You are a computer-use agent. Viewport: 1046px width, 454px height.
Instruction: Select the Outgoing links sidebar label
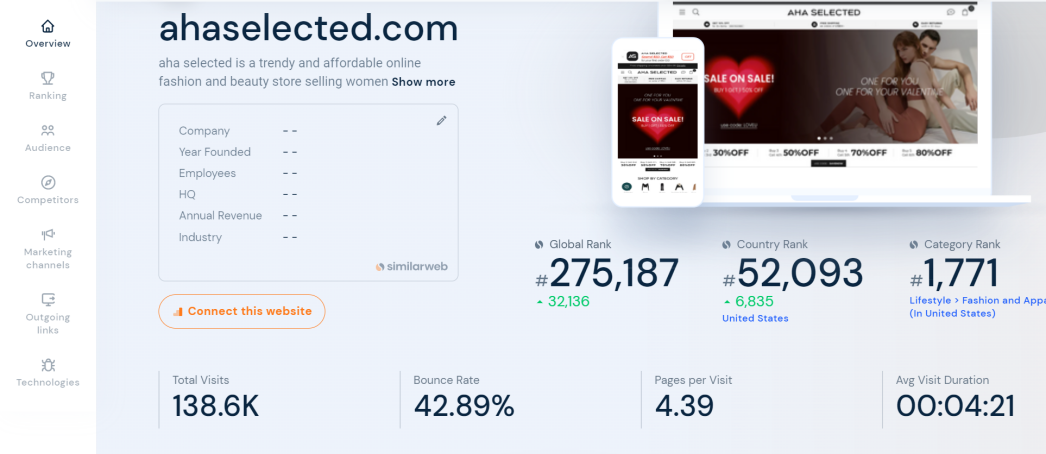tap(48, 323)
